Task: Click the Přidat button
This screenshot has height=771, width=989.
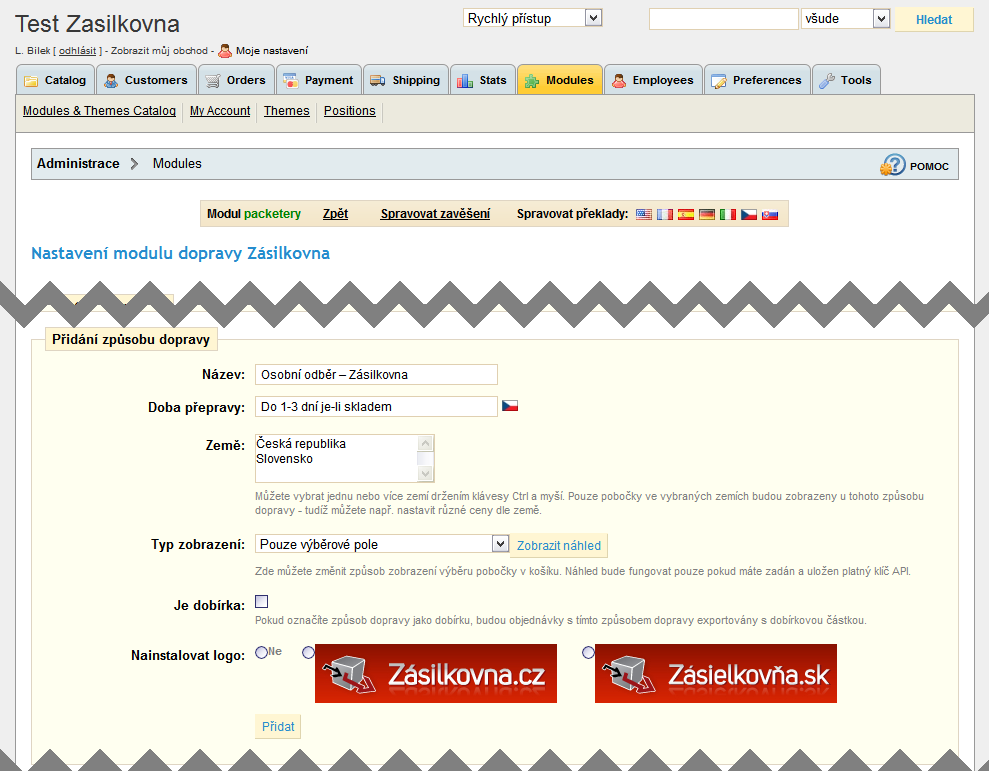Action: coord(278,727)
